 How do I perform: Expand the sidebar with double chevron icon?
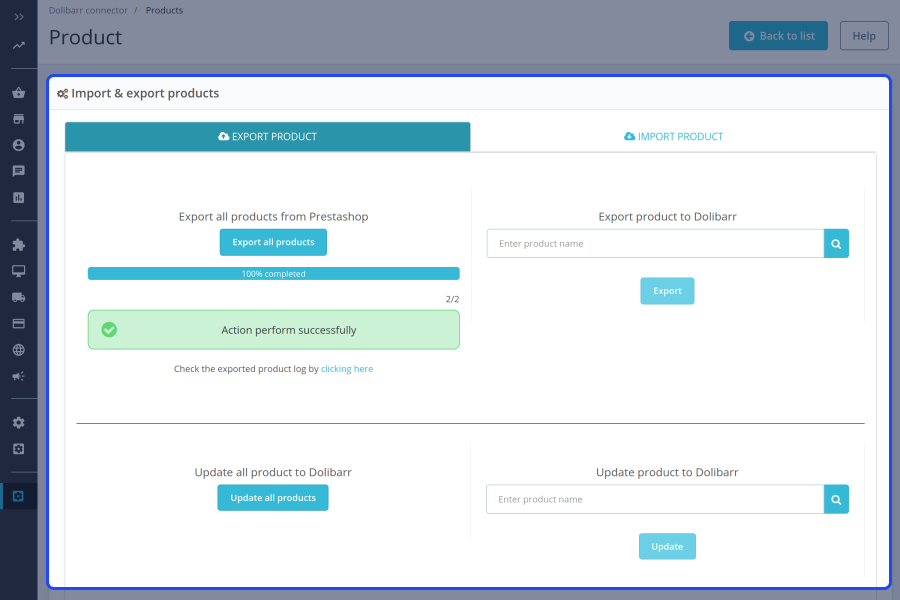(x=19, y=17)
